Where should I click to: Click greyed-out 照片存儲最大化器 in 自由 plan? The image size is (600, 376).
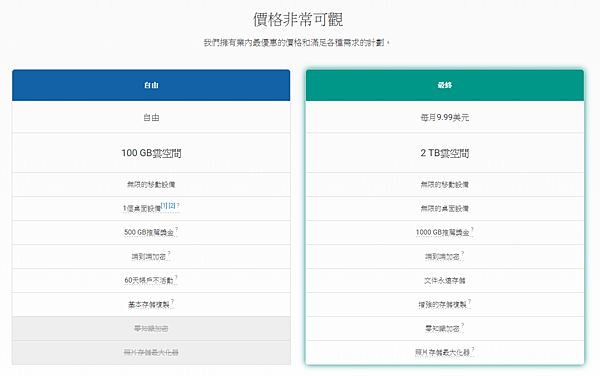pos(151,353)
